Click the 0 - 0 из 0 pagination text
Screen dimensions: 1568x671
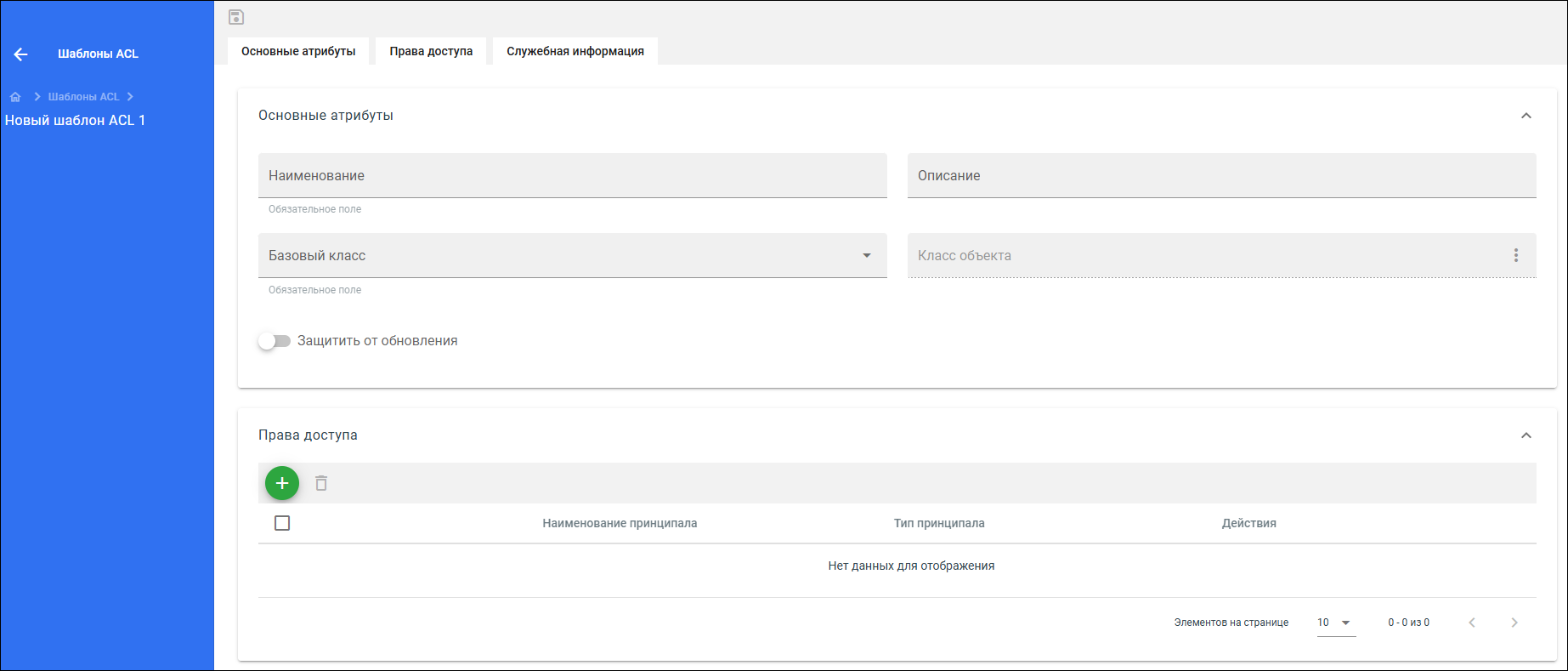1409,623
